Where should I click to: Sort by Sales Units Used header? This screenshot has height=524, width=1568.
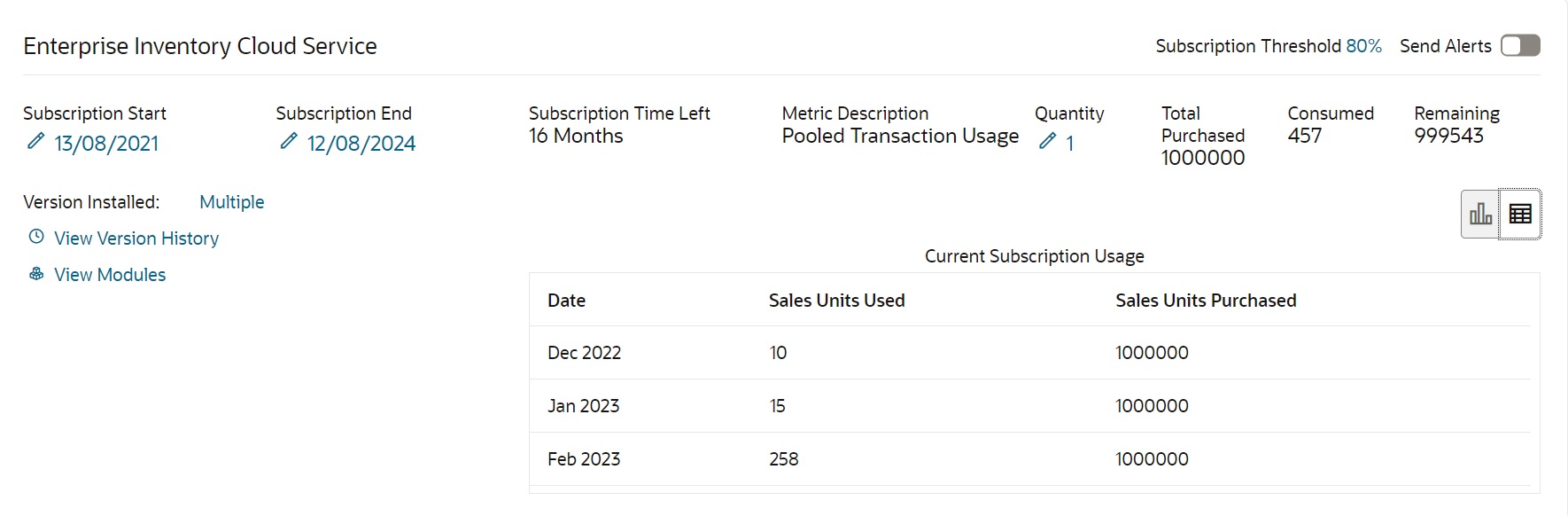[x=837, y=301]
